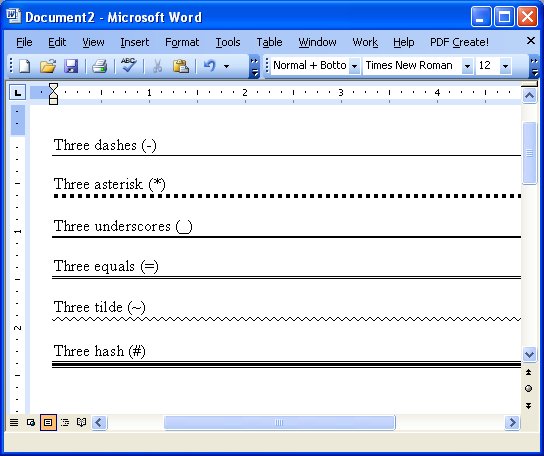Expand the style dropdown Normal + Botto
The image size is (544, 456).
pyautogui.click(x=354, y=66)
